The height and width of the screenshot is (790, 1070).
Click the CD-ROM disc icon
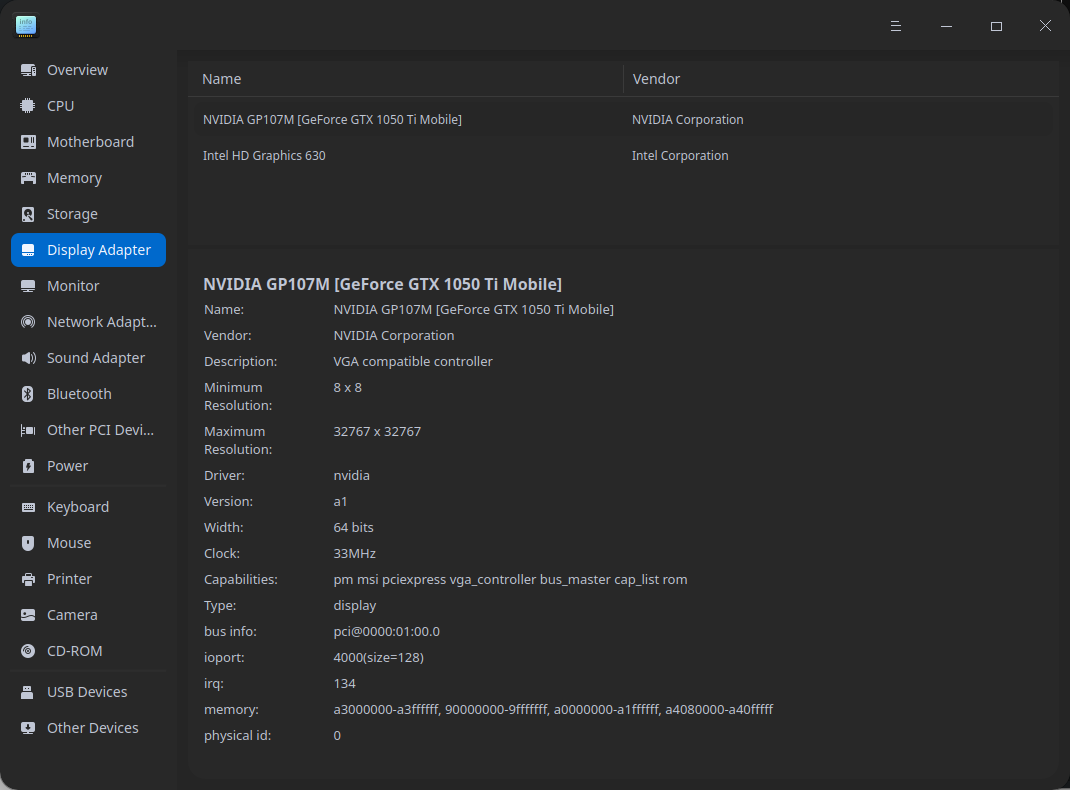(28, 652)
